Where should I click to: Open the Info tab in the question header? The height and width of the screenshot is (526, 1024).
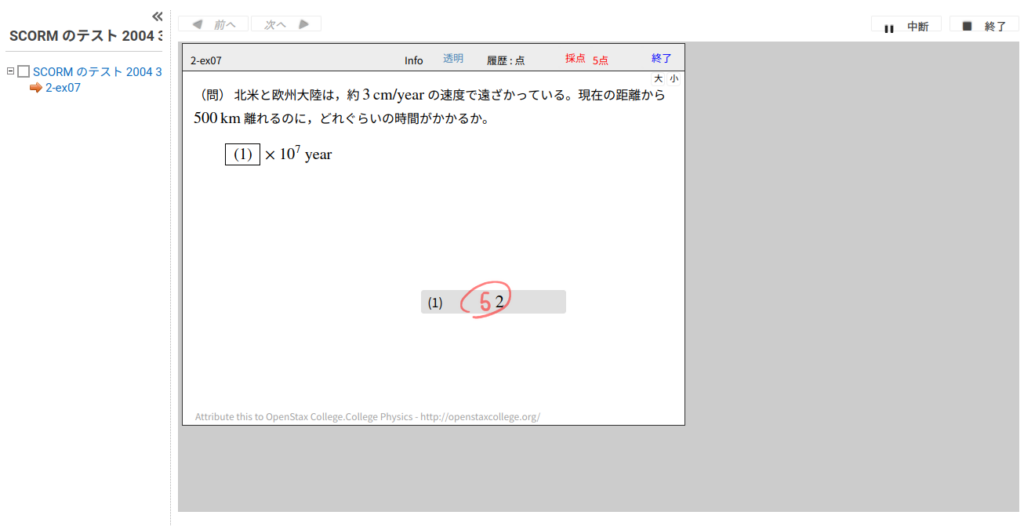click(x=413, y=60)
